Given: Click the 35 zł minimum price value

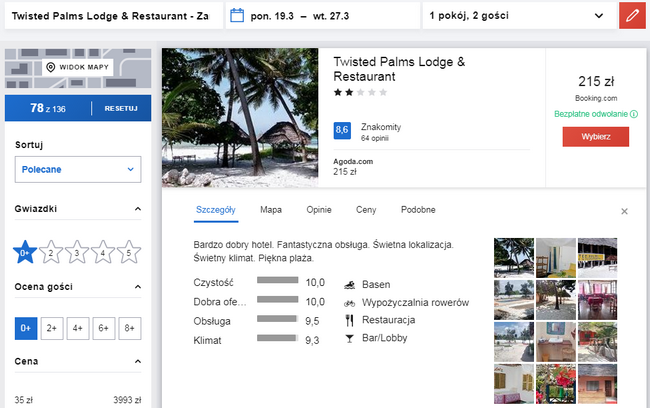Looking at the screenshot, I should 24,400.
